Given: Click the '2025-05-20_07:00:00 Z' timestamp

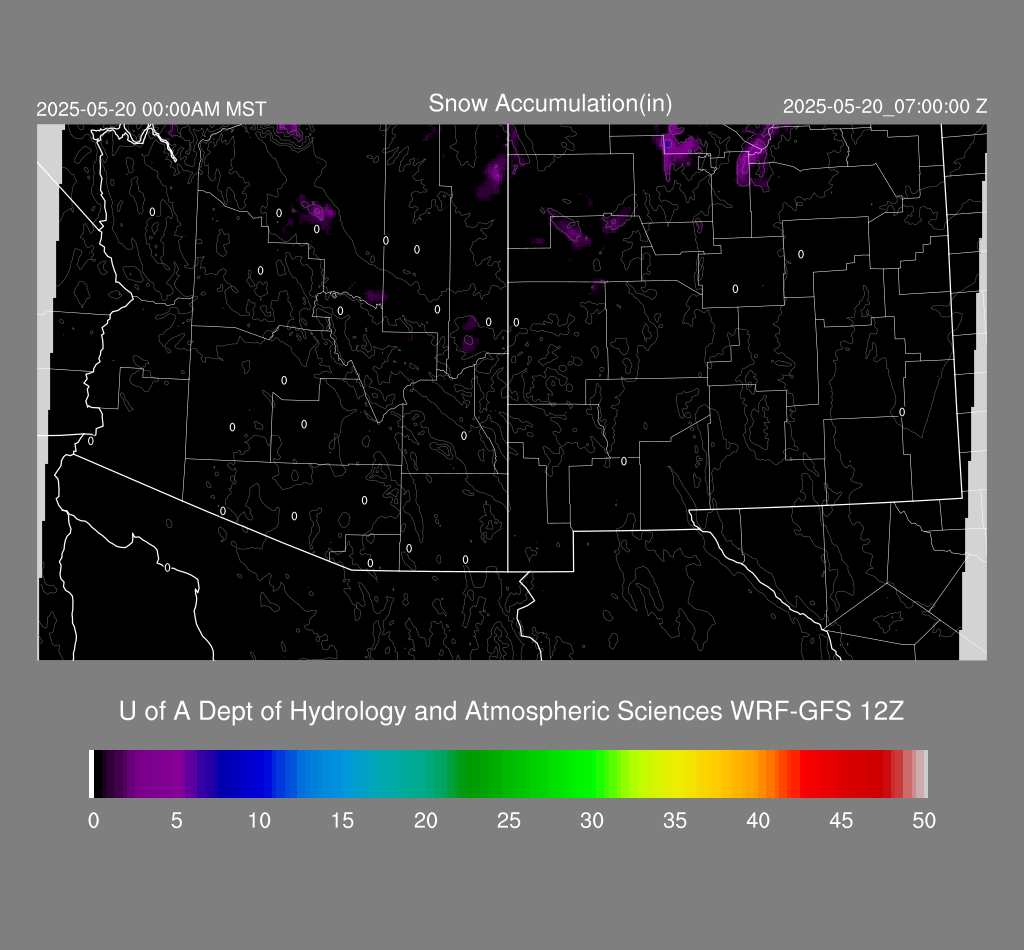Looking at the screenshot, I should (885, 106).
